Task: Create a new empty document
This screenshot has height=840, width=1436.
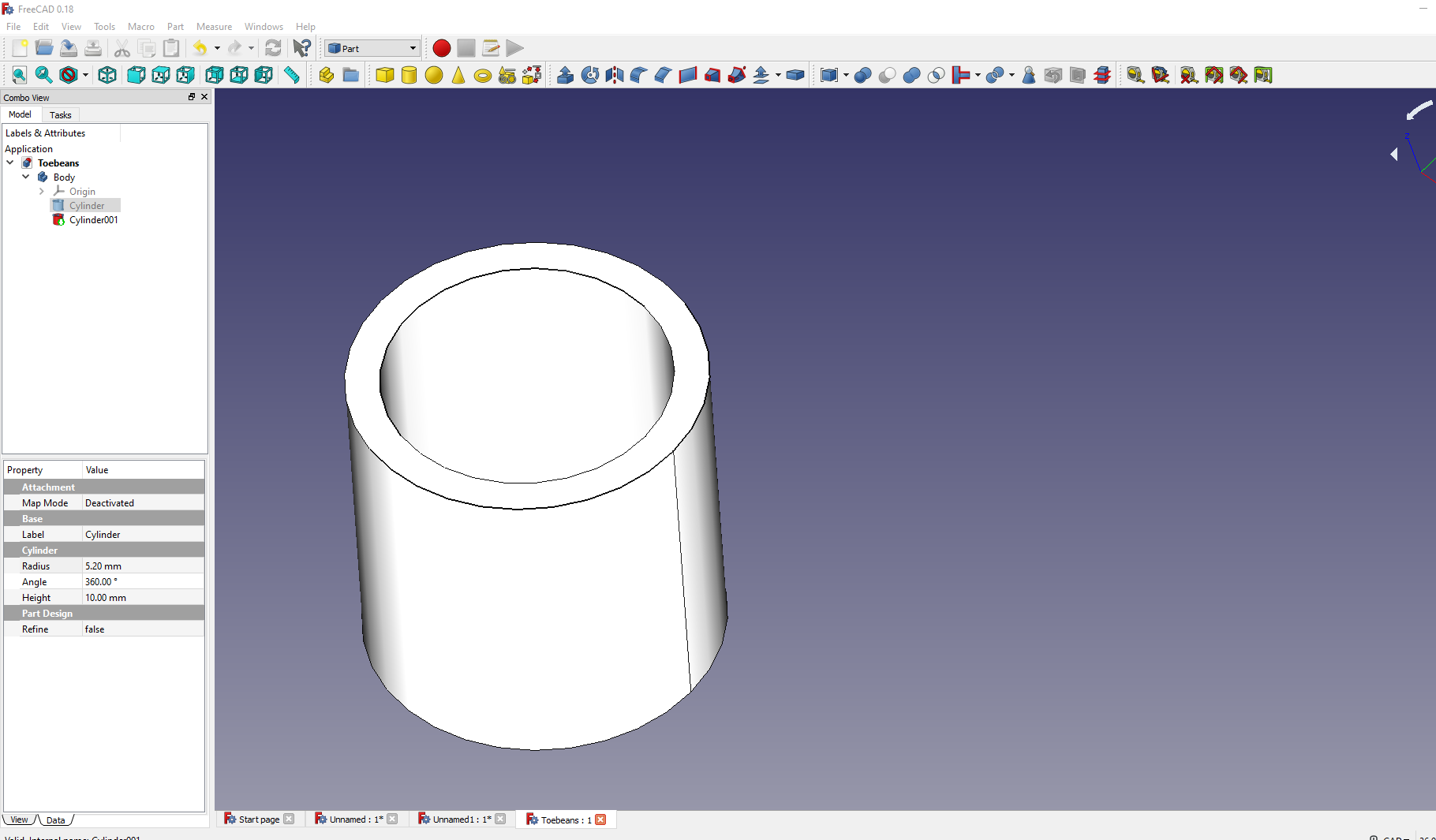Action: [x=20, y=48]
